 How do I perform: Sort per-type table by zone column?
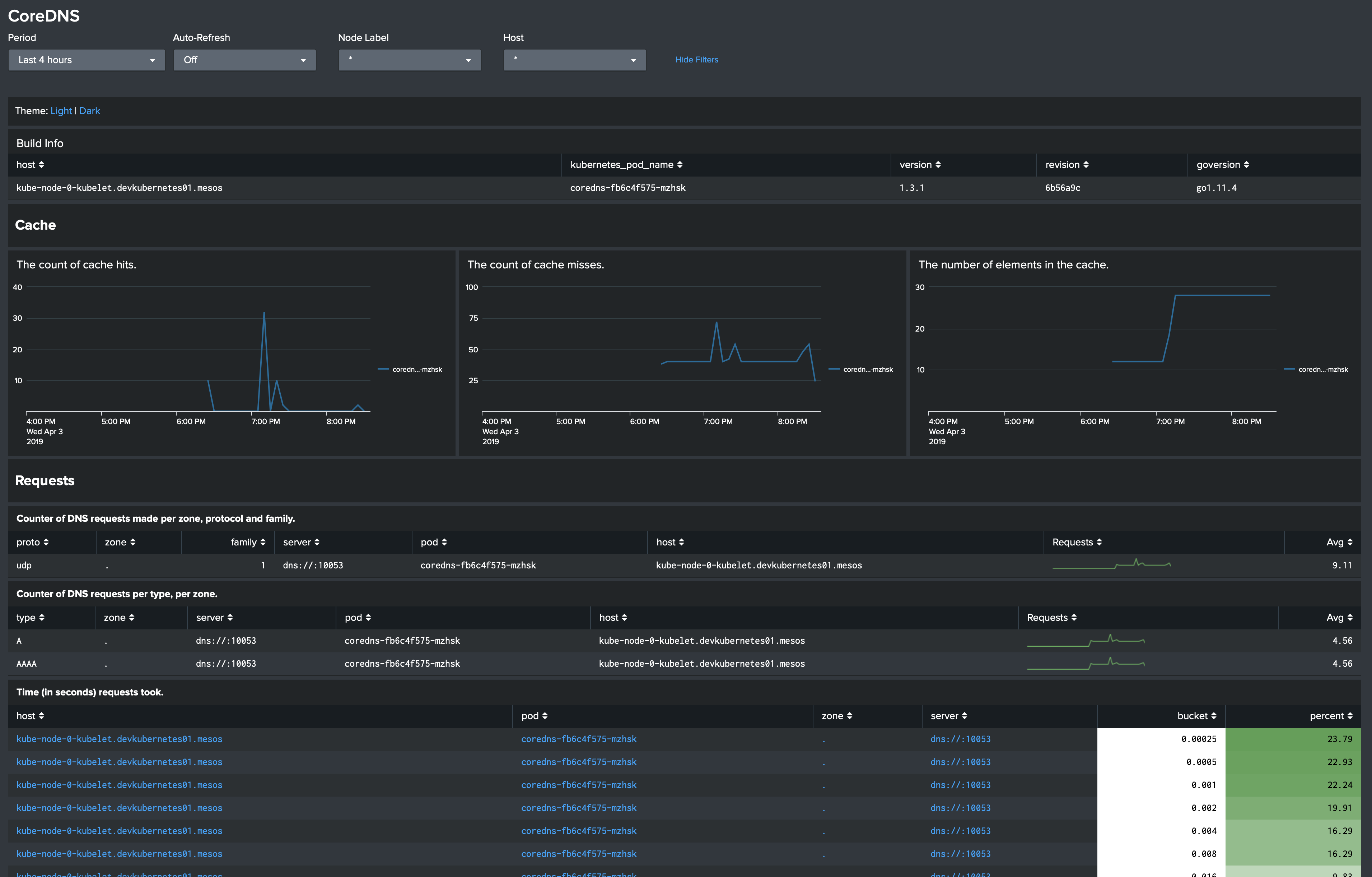pyautogui.click(x=118, y=617)
